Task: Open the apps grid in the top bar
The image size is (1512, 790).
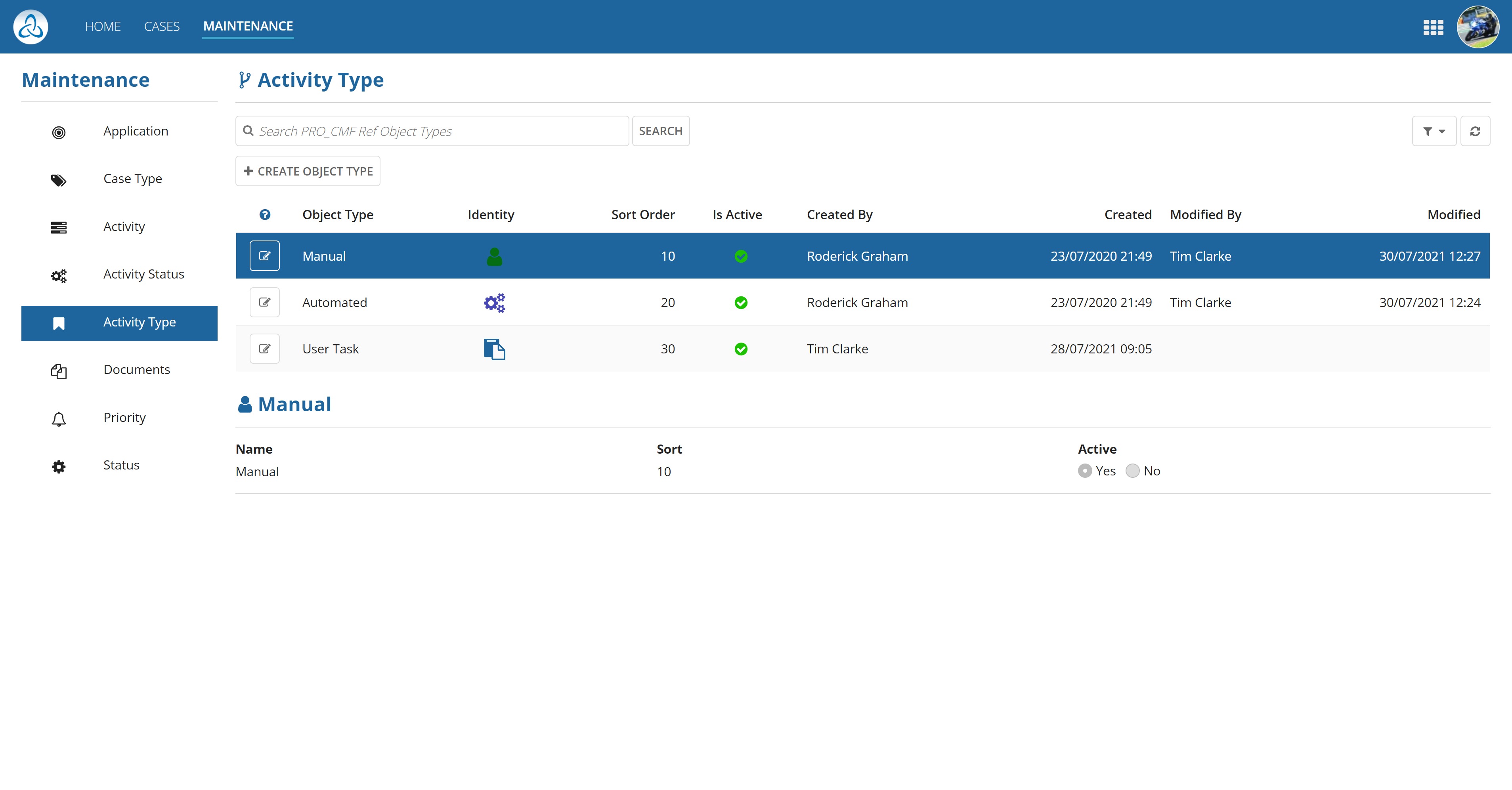Action: pos(1434,27)
